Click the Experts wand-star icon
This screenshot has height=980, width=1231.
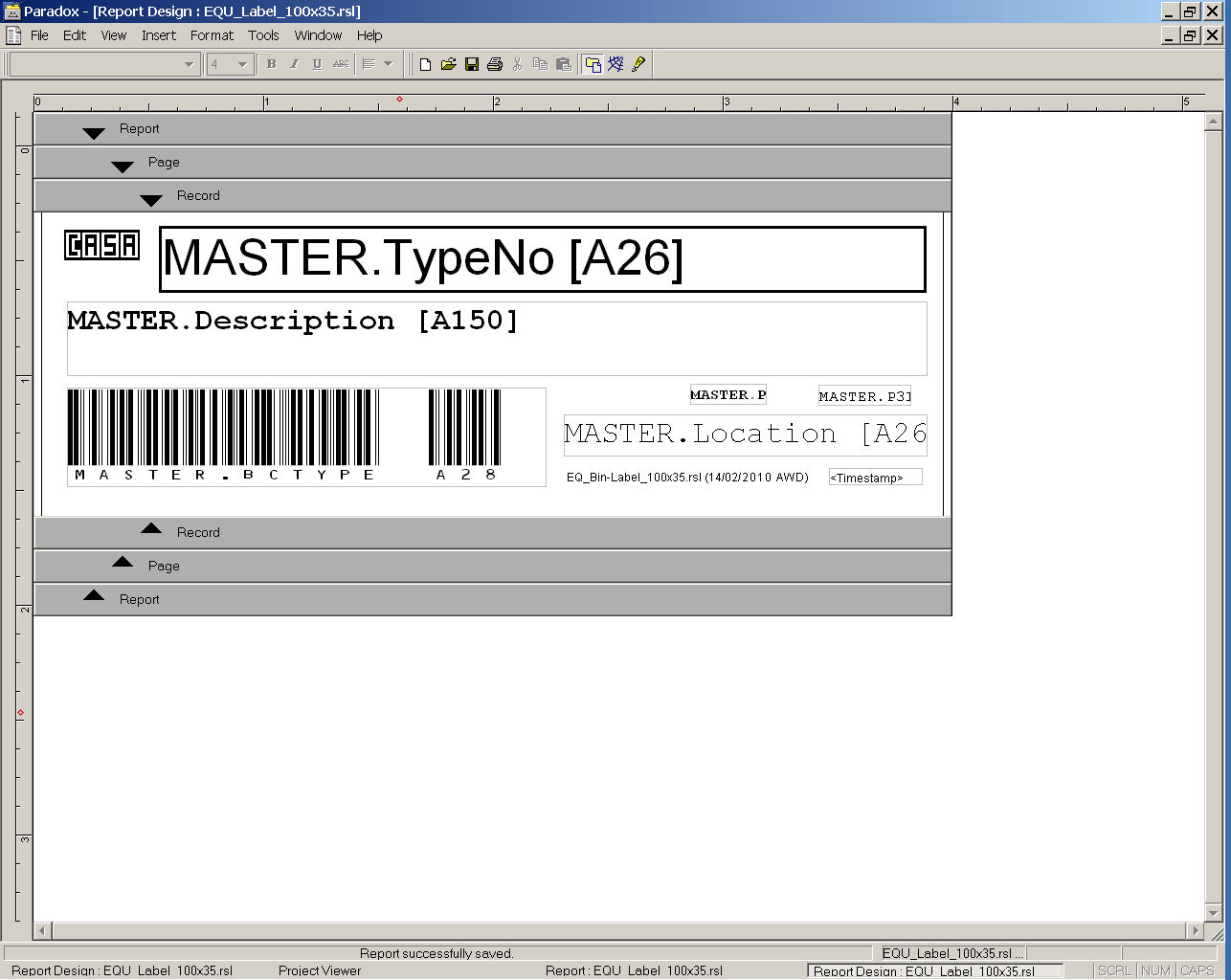[x=615, y=64]
